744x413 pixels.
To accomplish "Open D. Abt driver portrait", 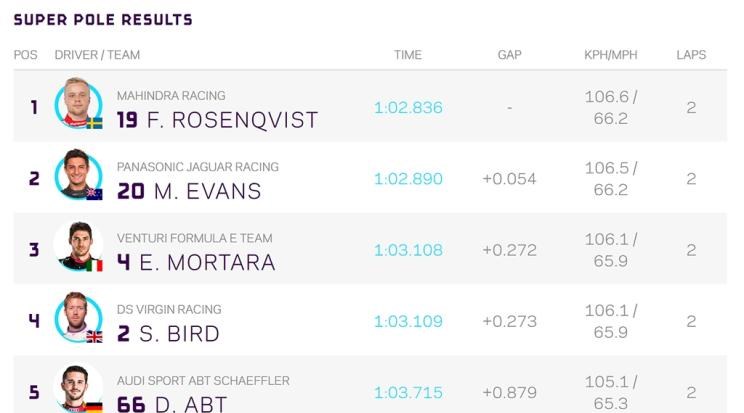I will pos(78,388).
